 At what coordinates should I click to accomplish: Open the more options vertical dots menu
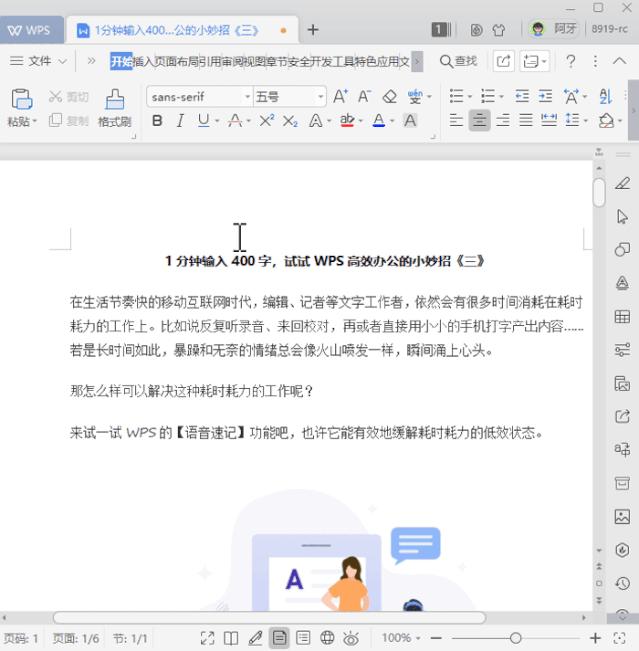(595, 61)
